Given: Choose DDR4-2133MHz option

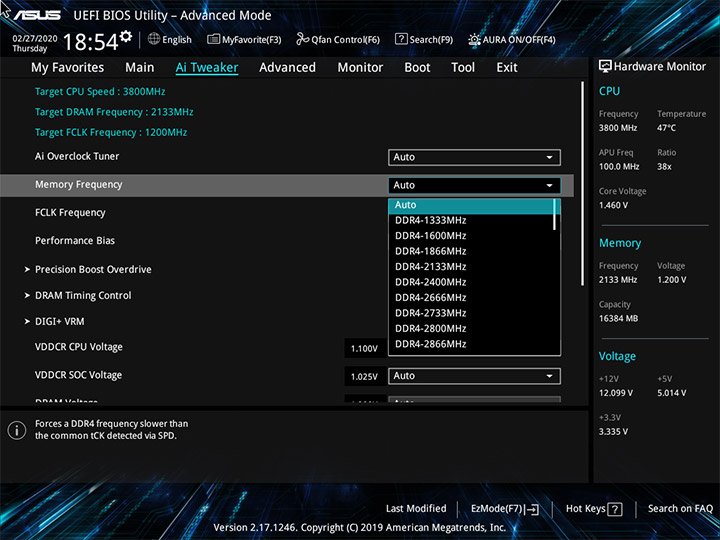Looking at the screenshot, I should (x=431, y=267).
